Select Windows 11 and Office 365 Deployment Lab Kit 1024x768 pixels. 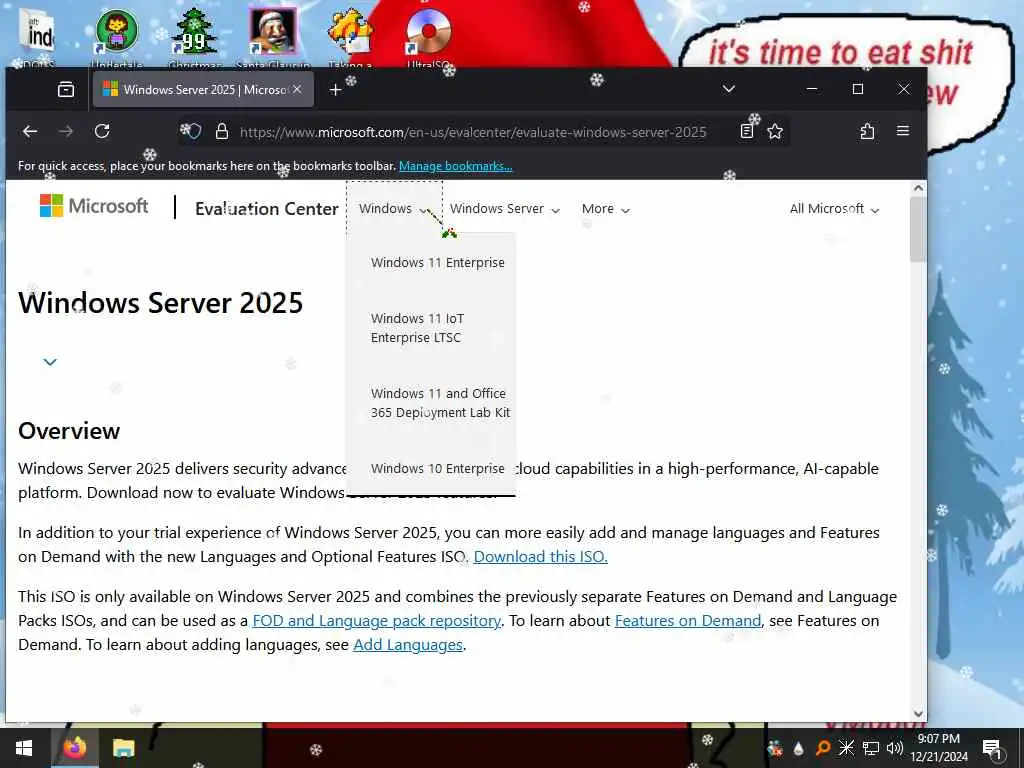pyautogui.click(x=440, y=403)
